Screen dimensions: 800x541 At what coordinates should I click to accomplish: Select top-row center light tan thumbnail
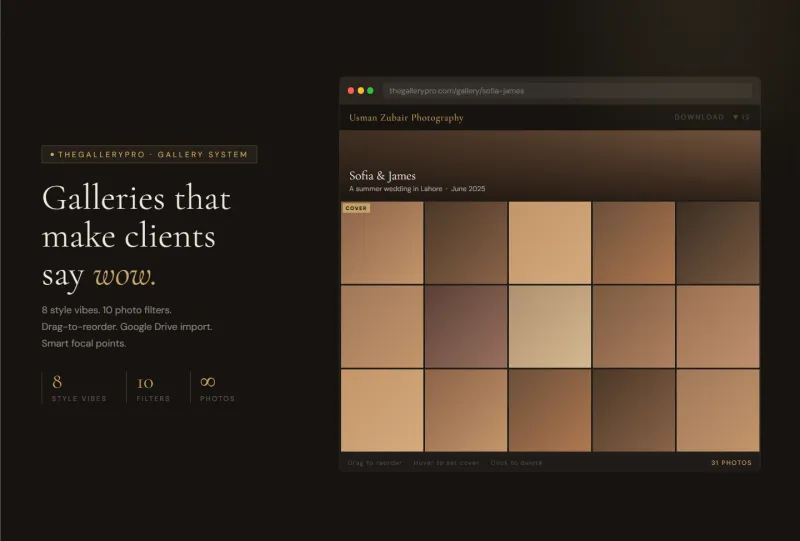(550, 242)
